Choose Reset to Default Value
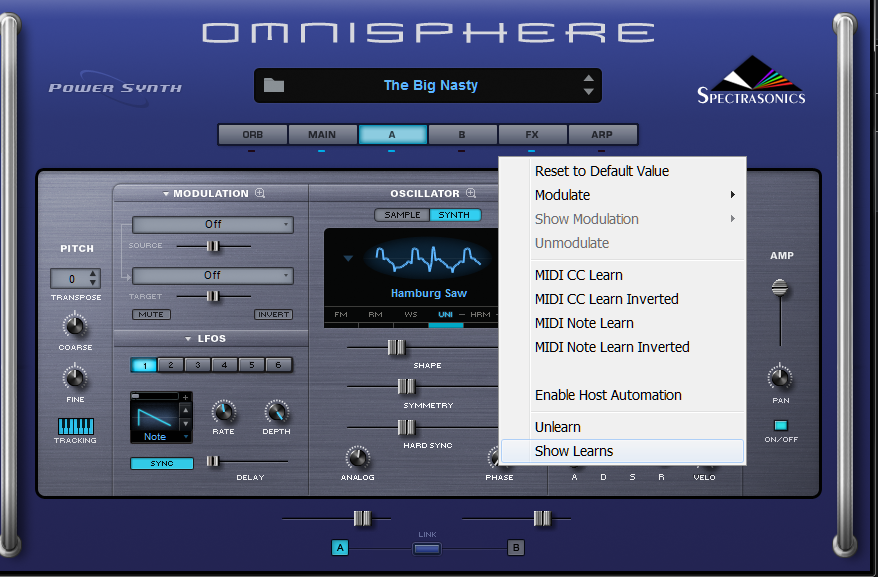The height and width of the screenshot is (577, 878). pyautogui.click(x=623, y=171)
